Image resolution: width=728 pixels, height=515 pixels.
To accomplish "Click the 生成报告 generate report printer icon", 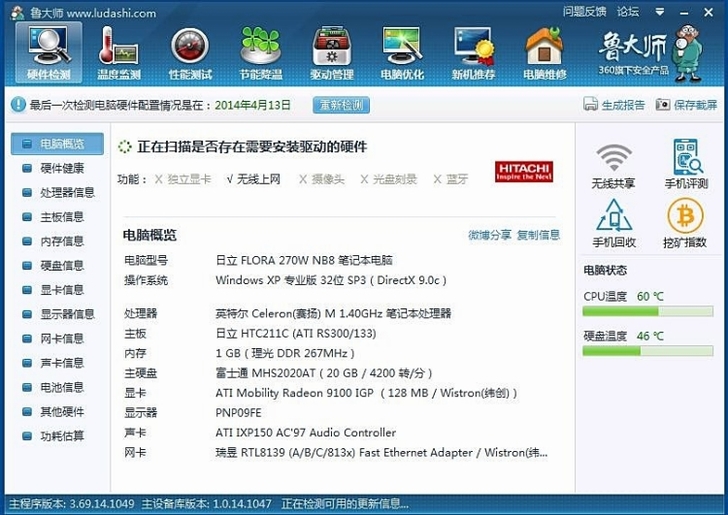I will 591,104.
